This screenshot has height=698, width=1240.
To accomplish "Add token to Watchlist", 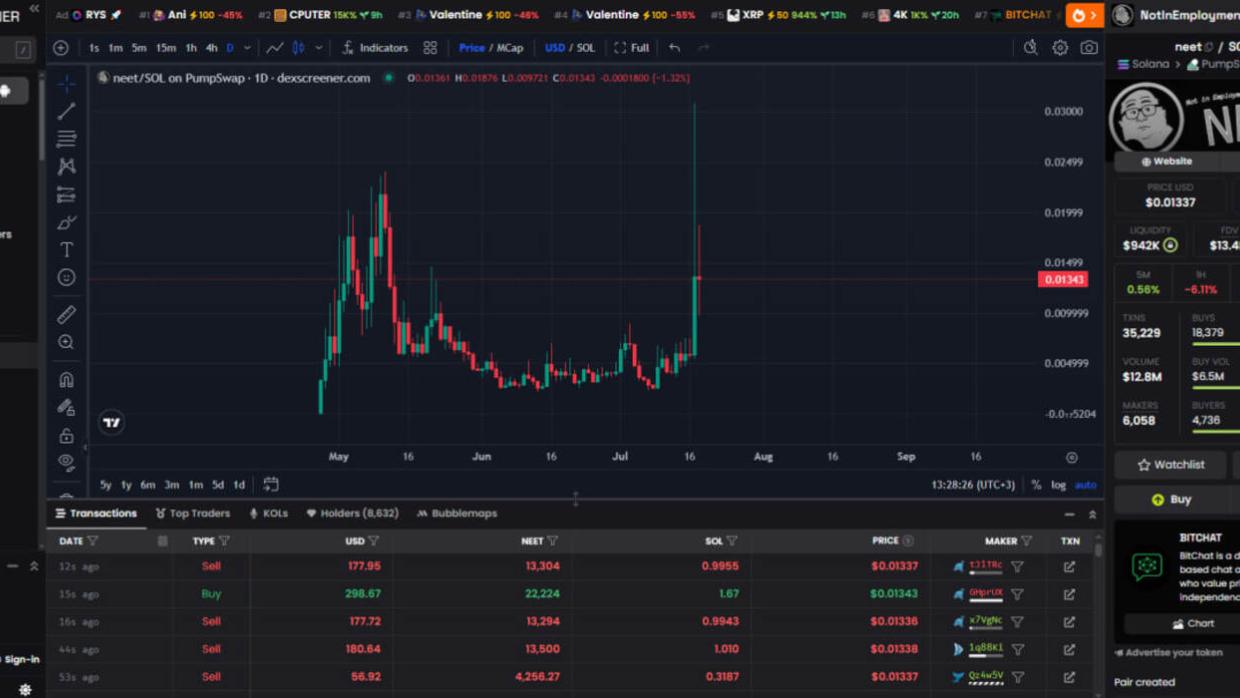I will click(1171, 465).
